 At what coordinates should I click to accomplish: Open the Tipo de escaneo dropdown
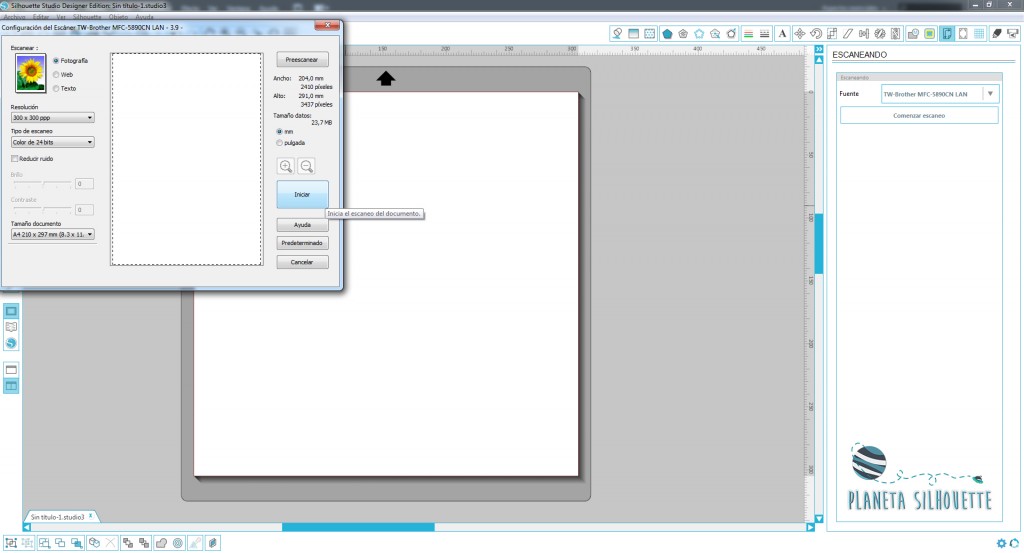click(x=52, y=142)
